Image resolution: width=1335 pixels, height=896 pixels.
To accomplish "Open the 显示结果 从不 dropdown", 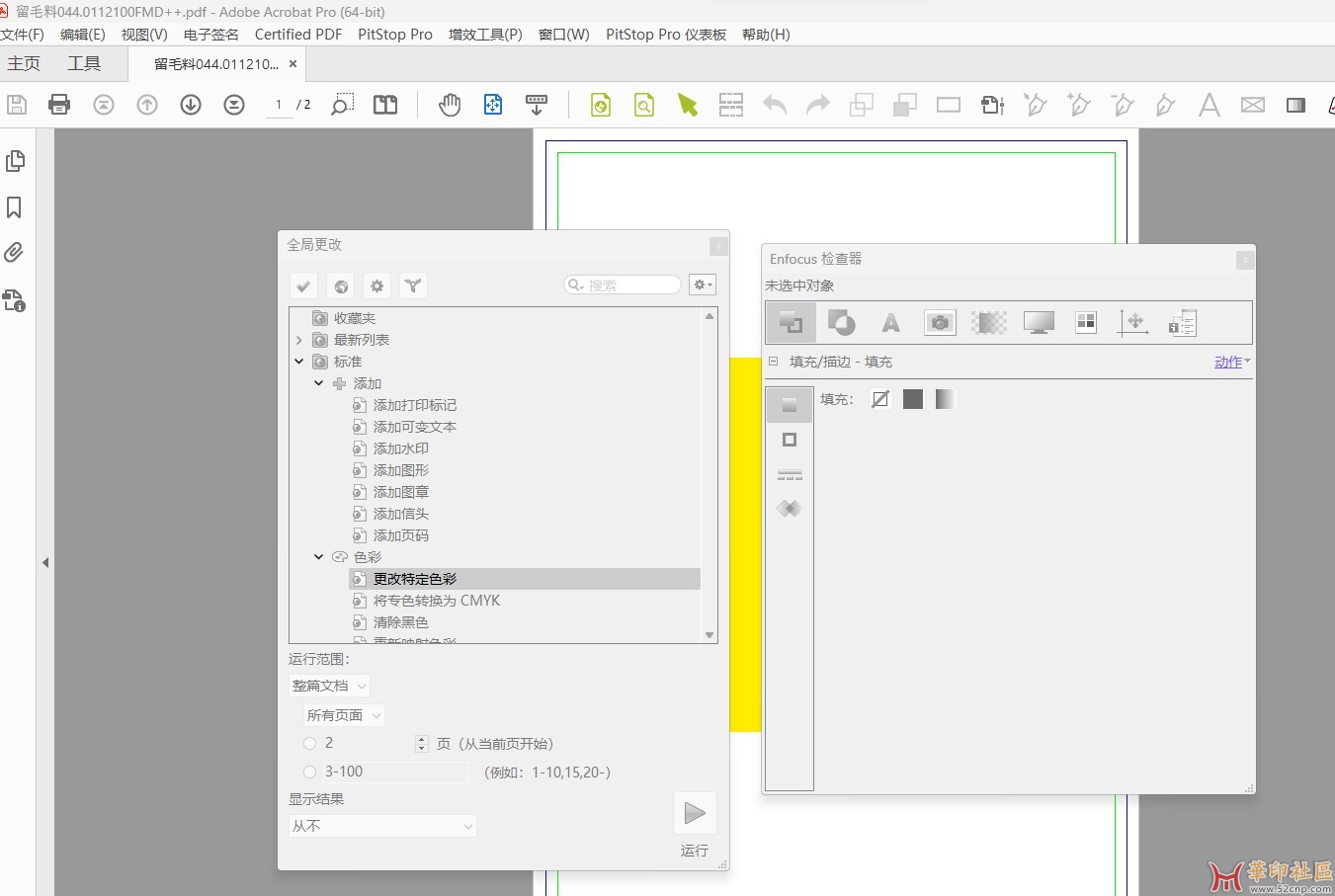I will pyautogui.click(x=382, y=826).
